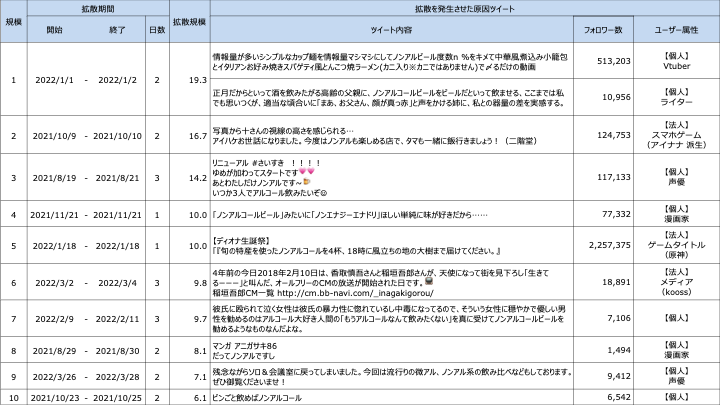Click the ユーザー属性 column header
The width and height of the screenshot is (720, 405).
pos(676,29)
